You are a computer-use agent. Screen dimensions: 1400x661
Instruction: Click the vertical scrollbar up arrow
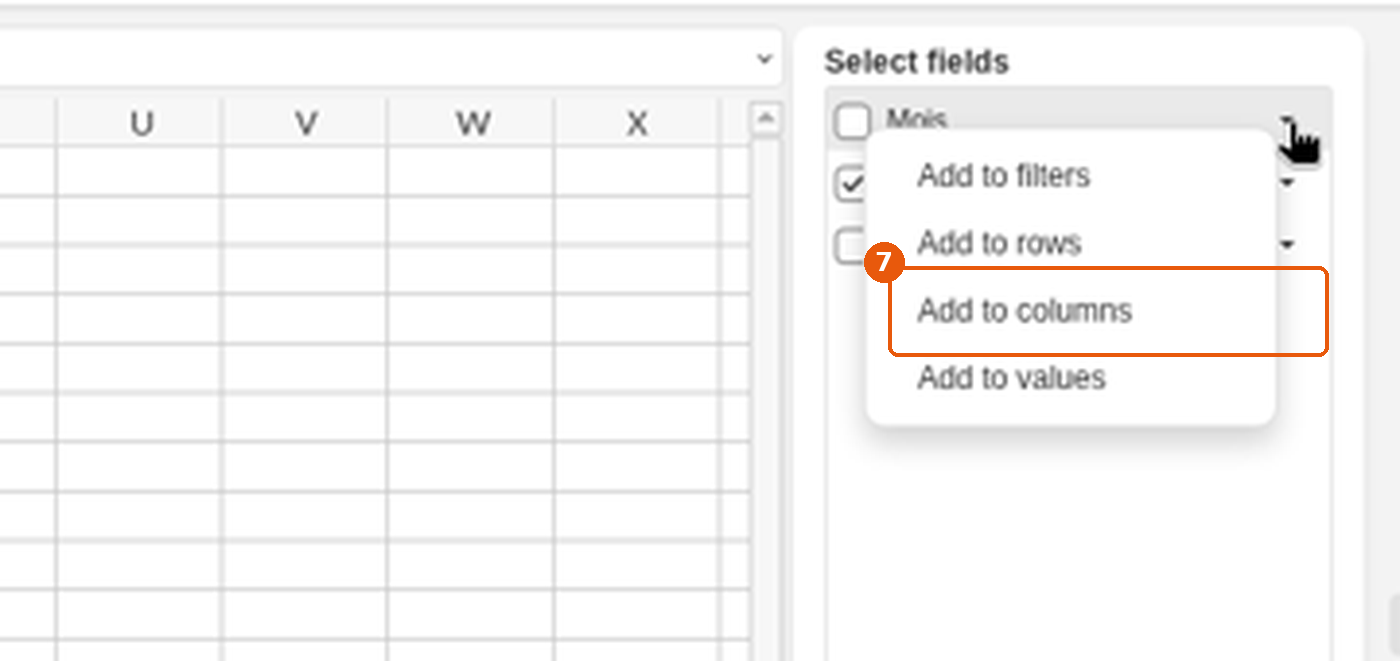[765, 120]
